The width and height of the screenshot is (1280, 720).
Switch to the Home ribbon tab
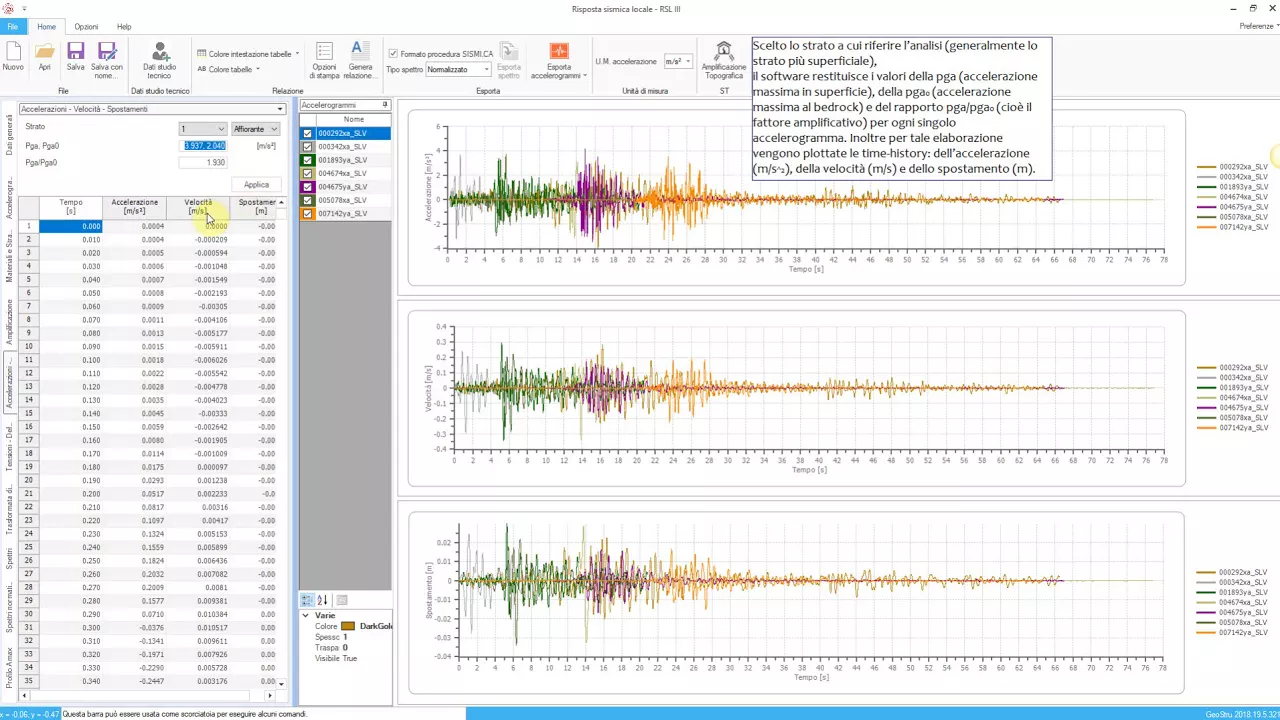46,27
